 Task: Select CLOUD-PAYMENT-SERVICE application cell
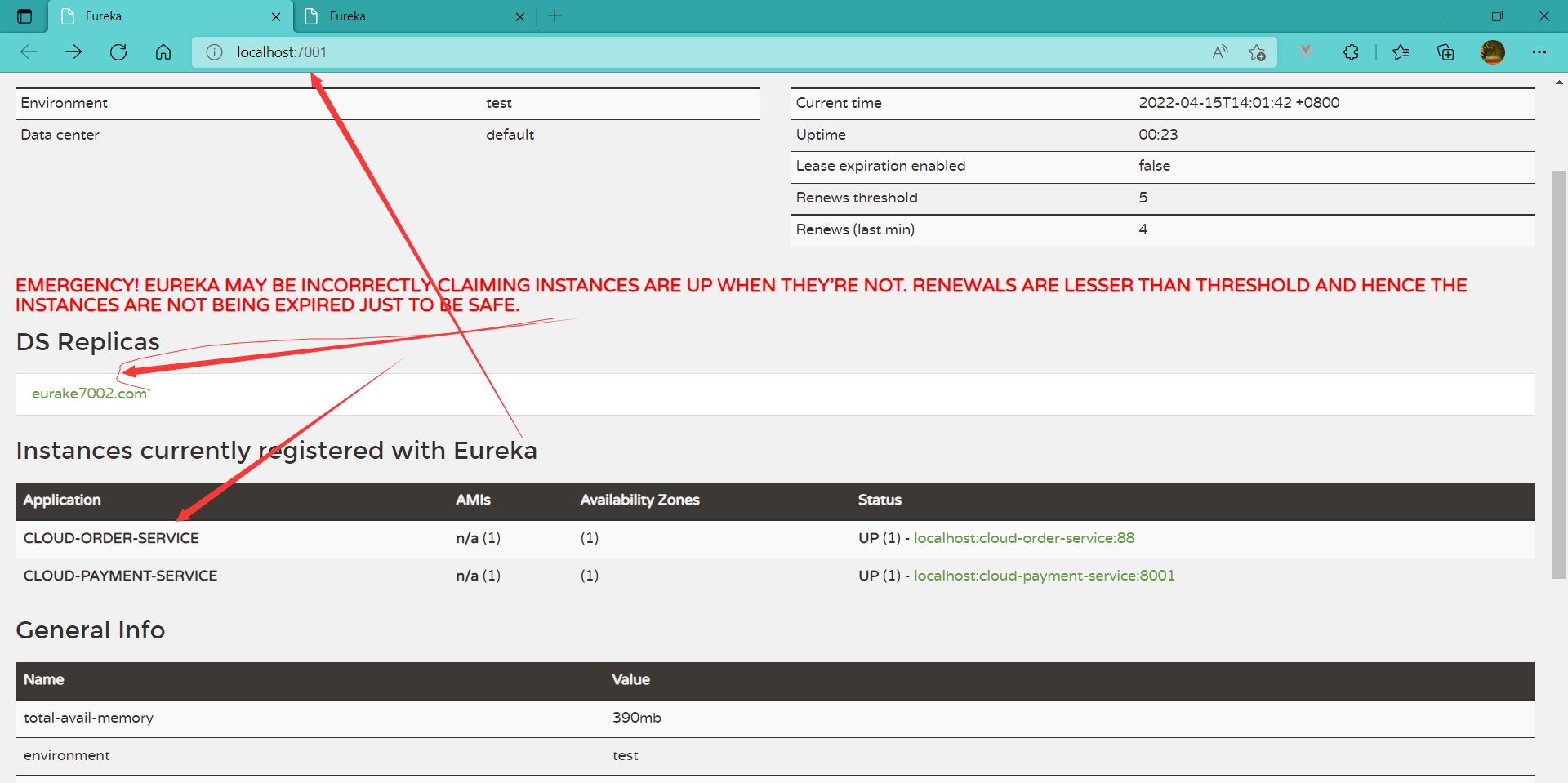pyautogui.click(x=120, y=576)
